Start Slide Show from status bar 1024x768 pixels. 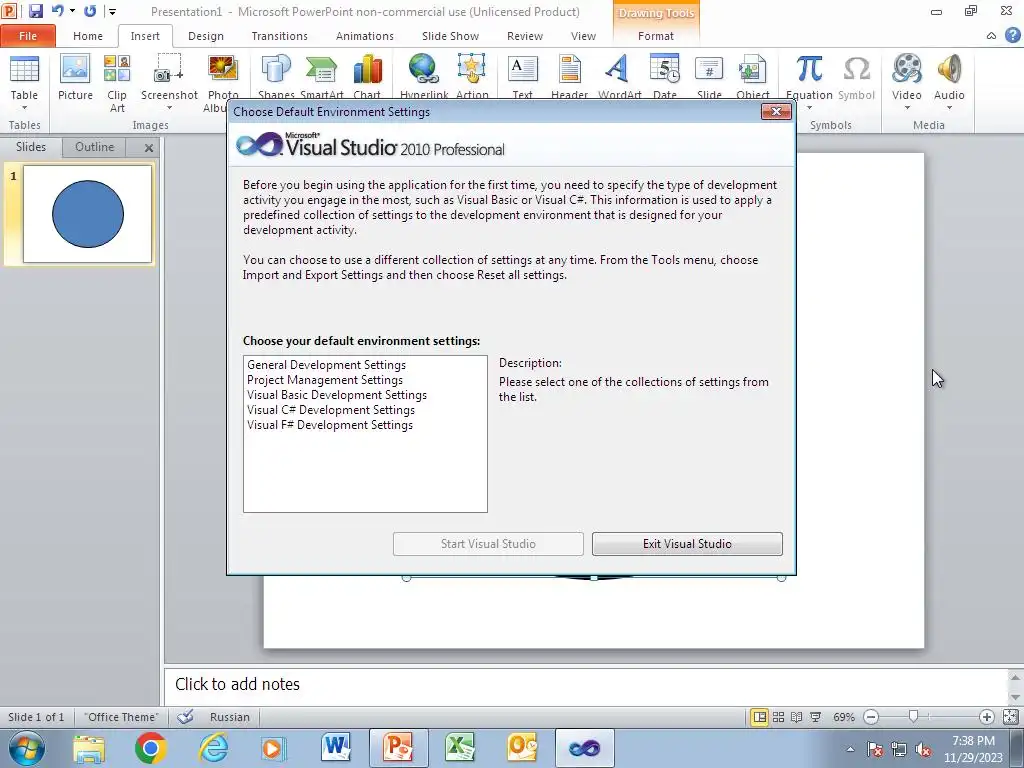(816, 717)
